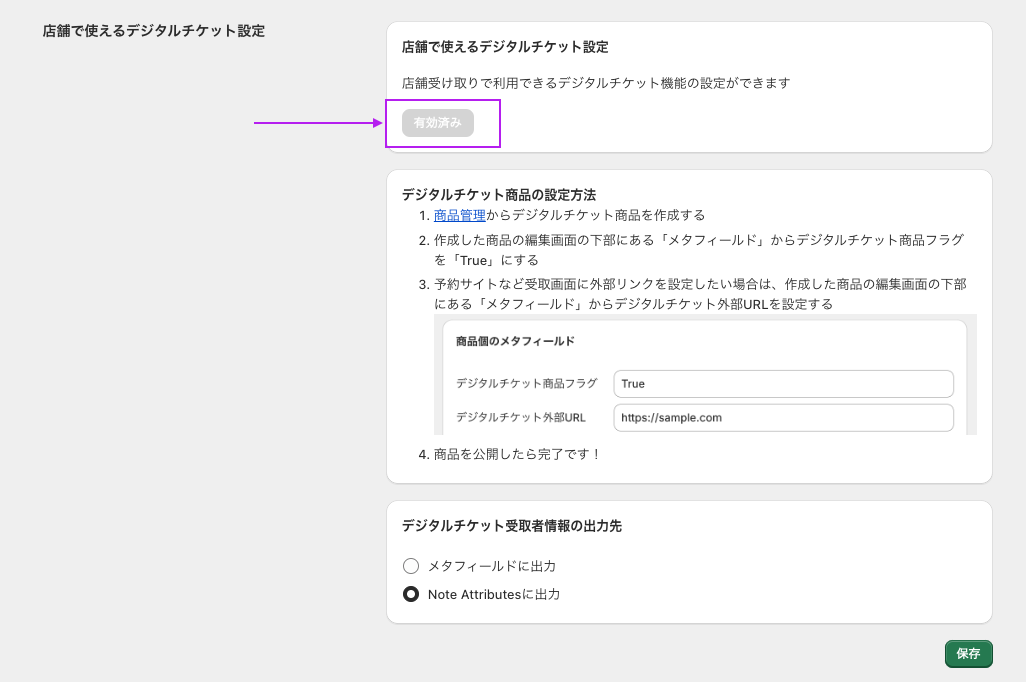The image size is (1026, 682).
Task: Click step 4 text 商品を公開したら完了です！
Action: [517, 454]
